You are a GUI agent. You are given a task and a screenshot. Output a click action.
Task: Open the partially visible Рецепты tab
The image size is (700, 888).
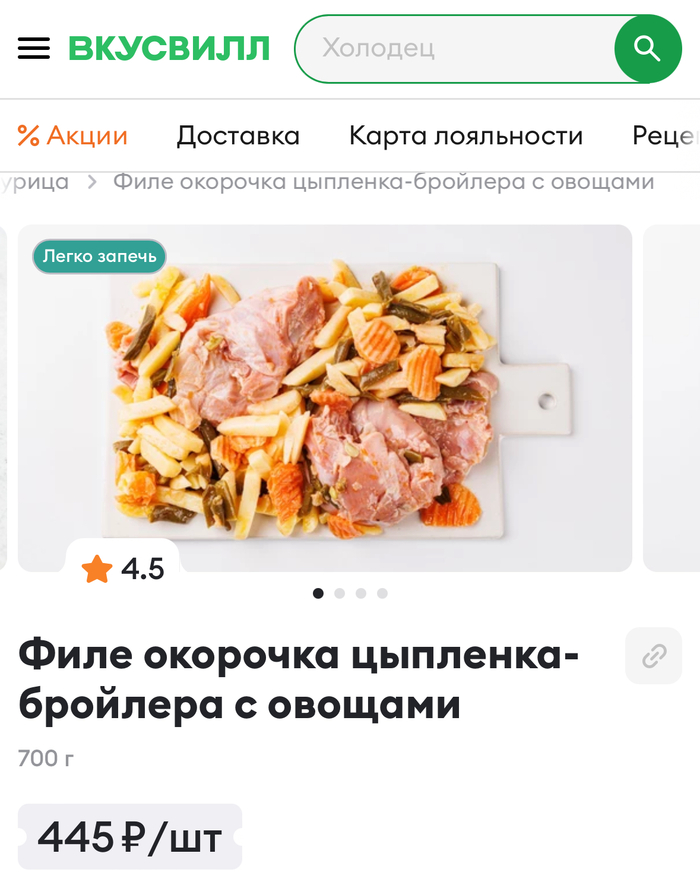tap(665, 136)
